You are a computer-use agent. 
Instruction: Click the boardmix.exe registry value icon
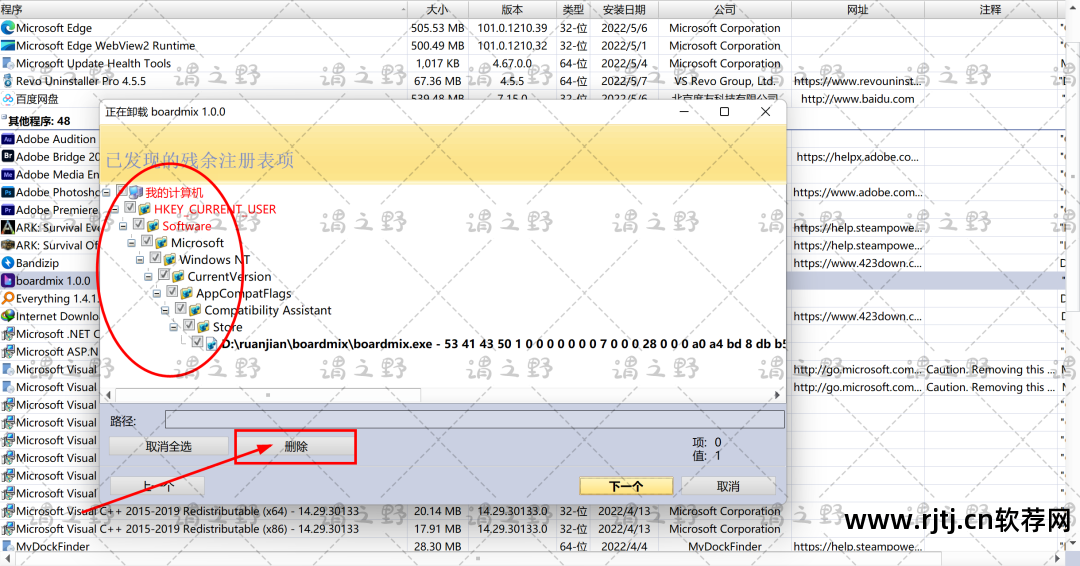(212, 344)
